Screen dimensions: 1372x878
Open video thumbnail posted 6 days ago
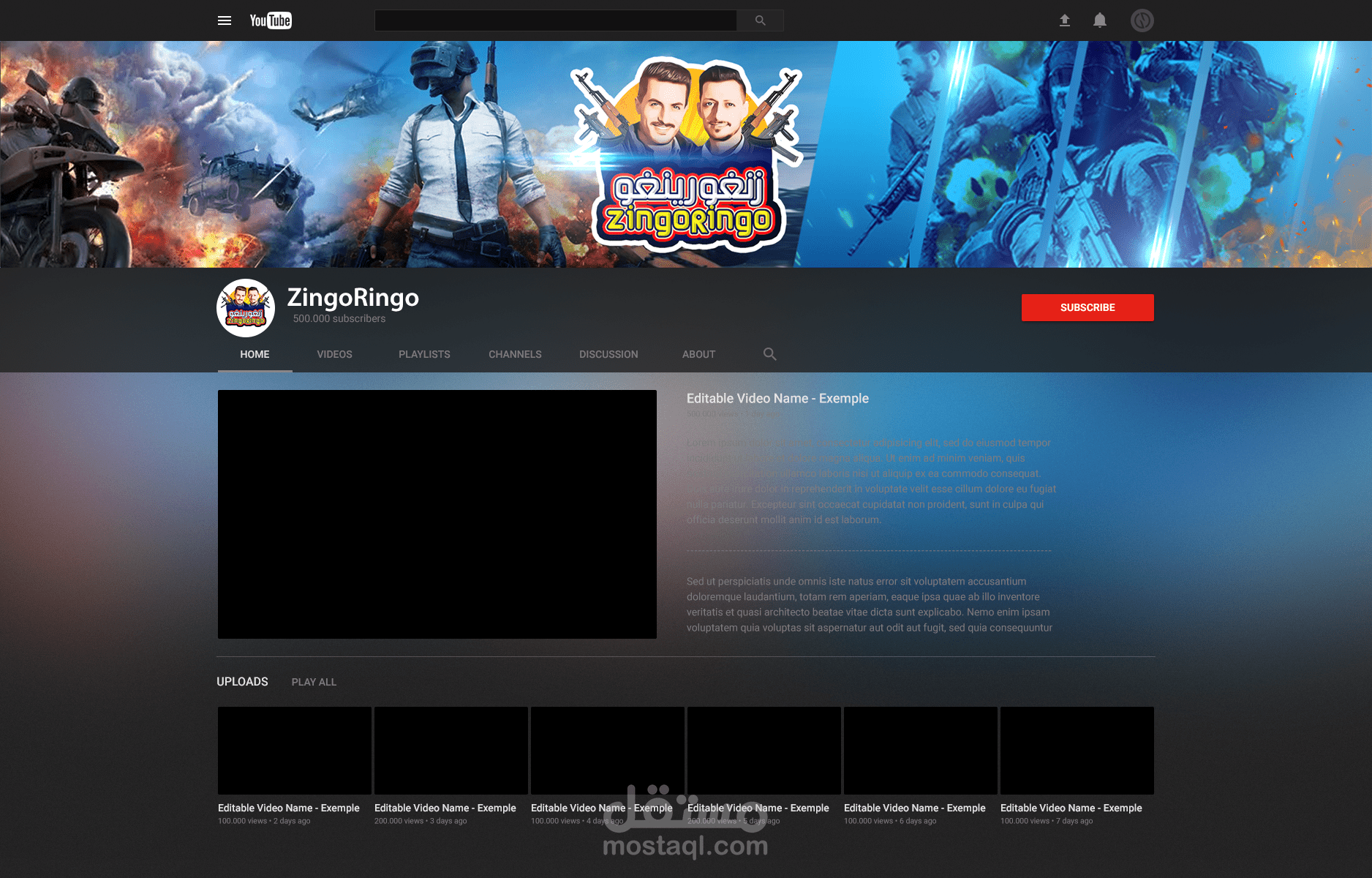(921, 751)
